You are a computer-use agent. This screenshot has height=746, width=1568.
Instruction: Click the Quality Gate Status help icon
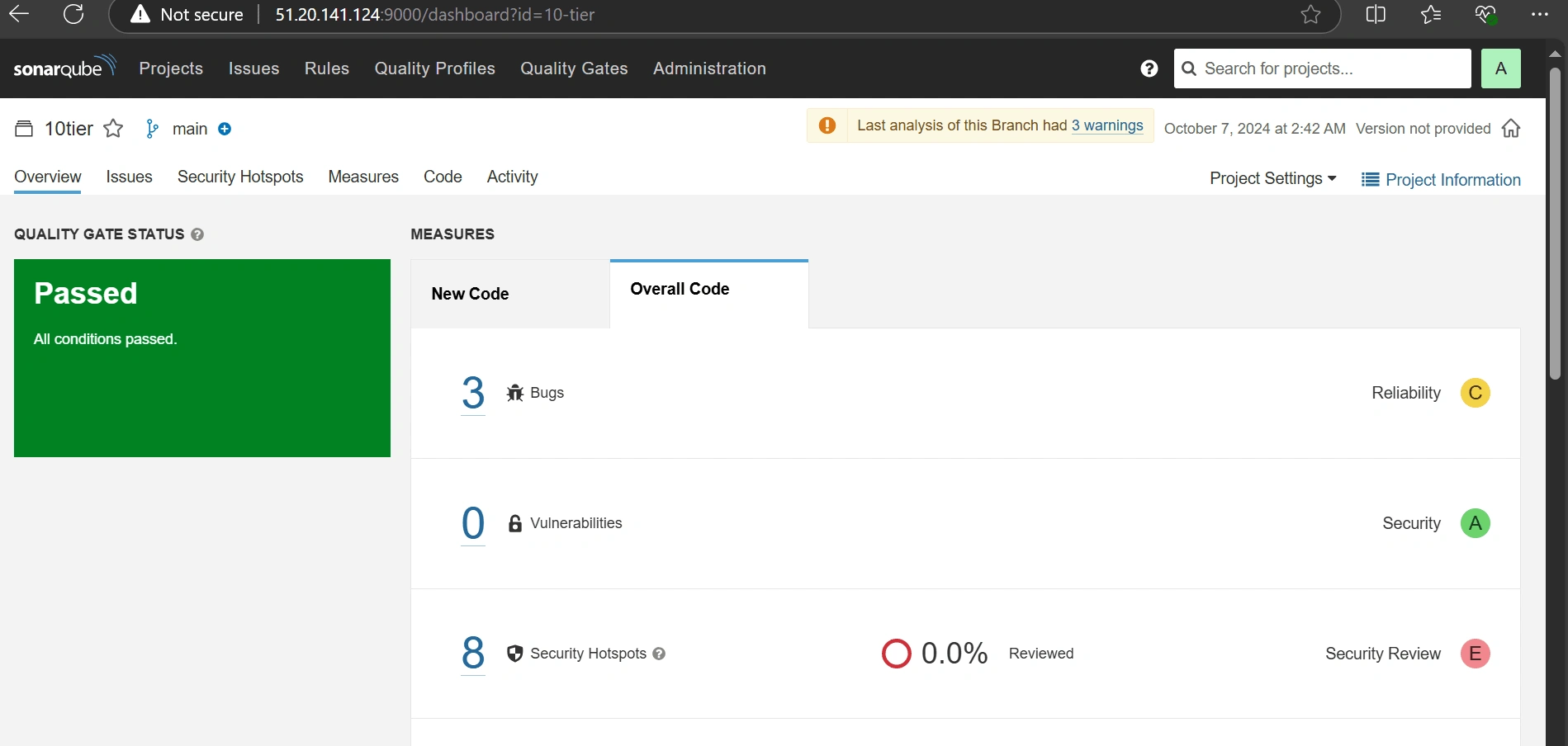(197, 234)
